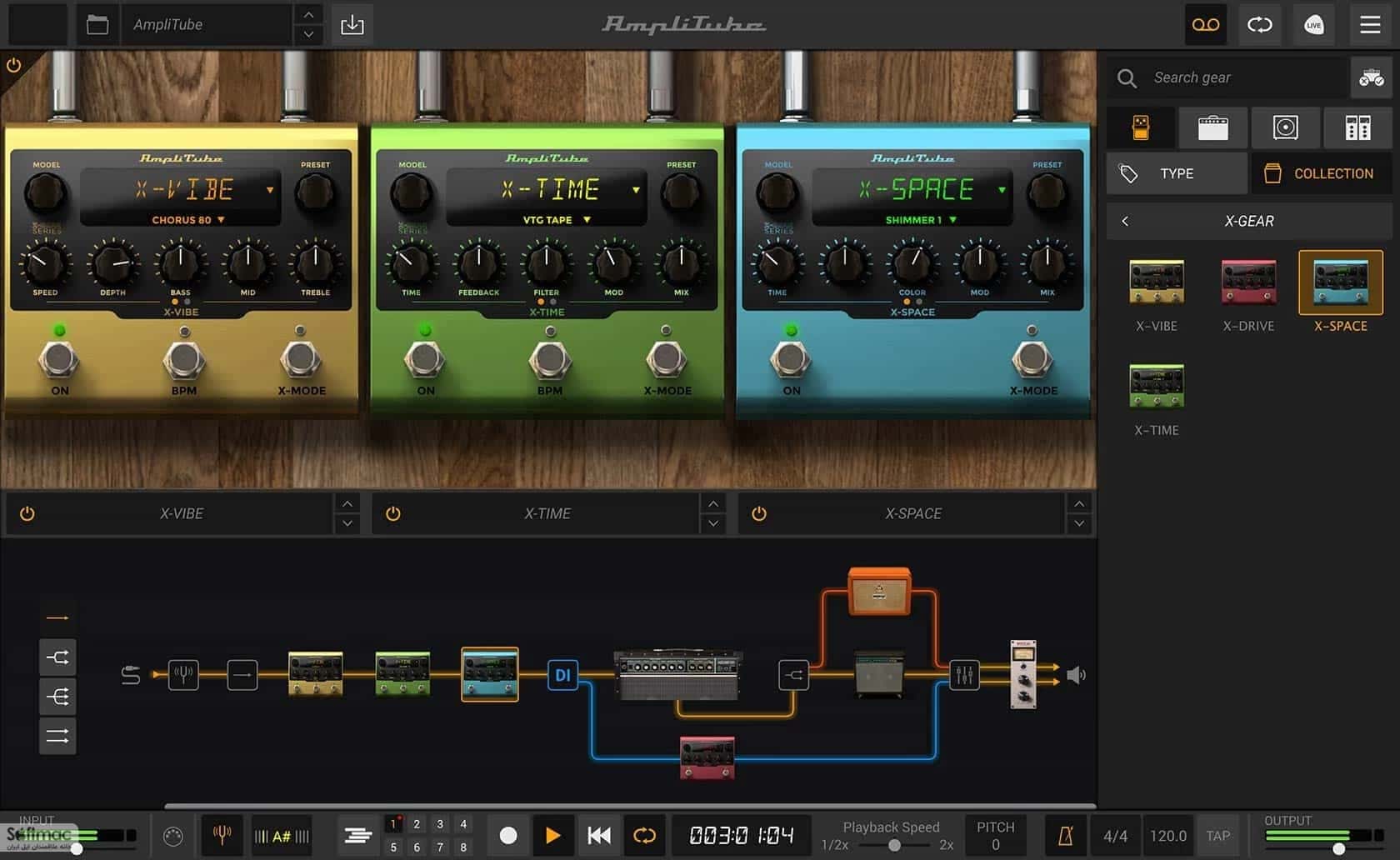The width and height of the screenshot is (1400, 860).
Task: Toggle the loop playback button
Action: [x=644, y=835]
